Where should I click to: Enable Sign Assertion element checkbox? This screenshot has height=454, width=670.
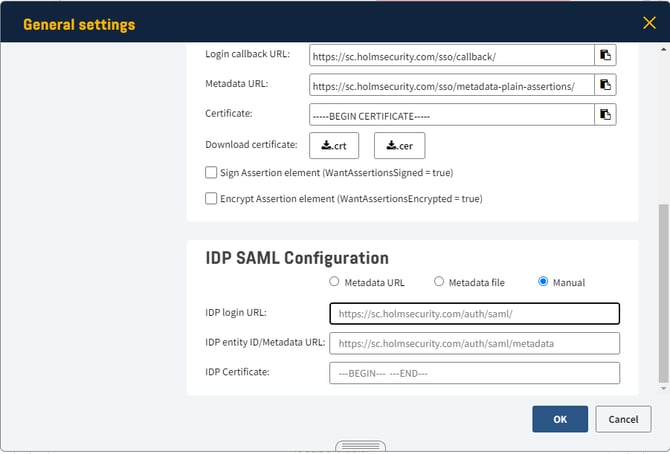[x=211, y=173]
